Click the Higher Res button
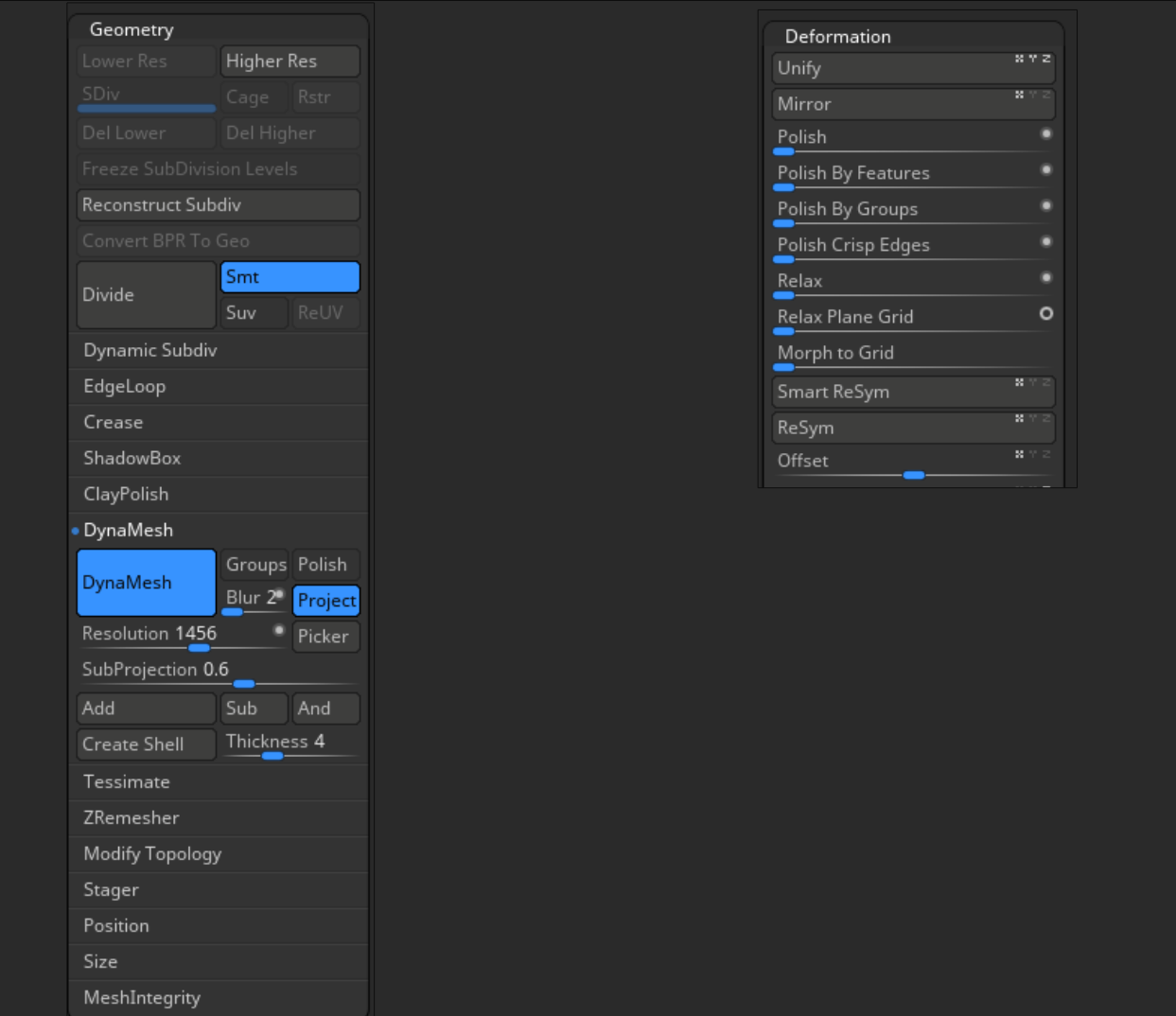Screen dimensions: 1176x1016 coord(290,61)
